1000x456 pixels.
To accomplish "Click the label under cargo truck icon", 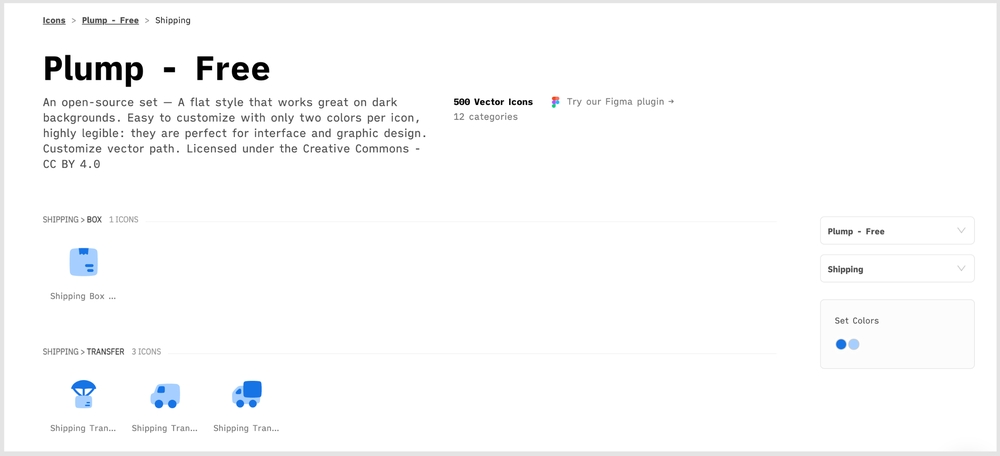I will (247, 429).
